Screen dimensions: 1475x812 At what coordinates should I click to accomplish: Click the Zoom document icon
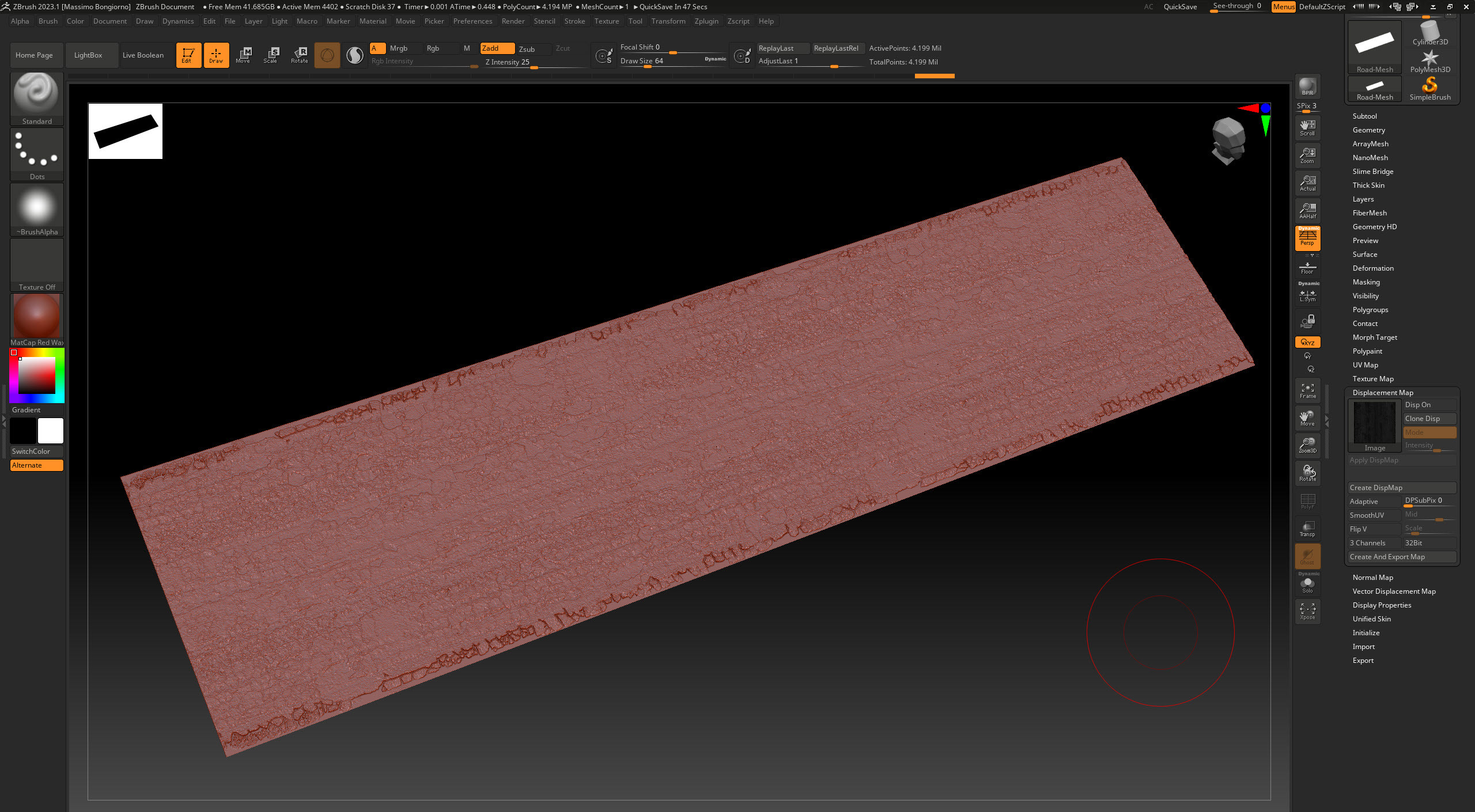(x=1307, y=155)
